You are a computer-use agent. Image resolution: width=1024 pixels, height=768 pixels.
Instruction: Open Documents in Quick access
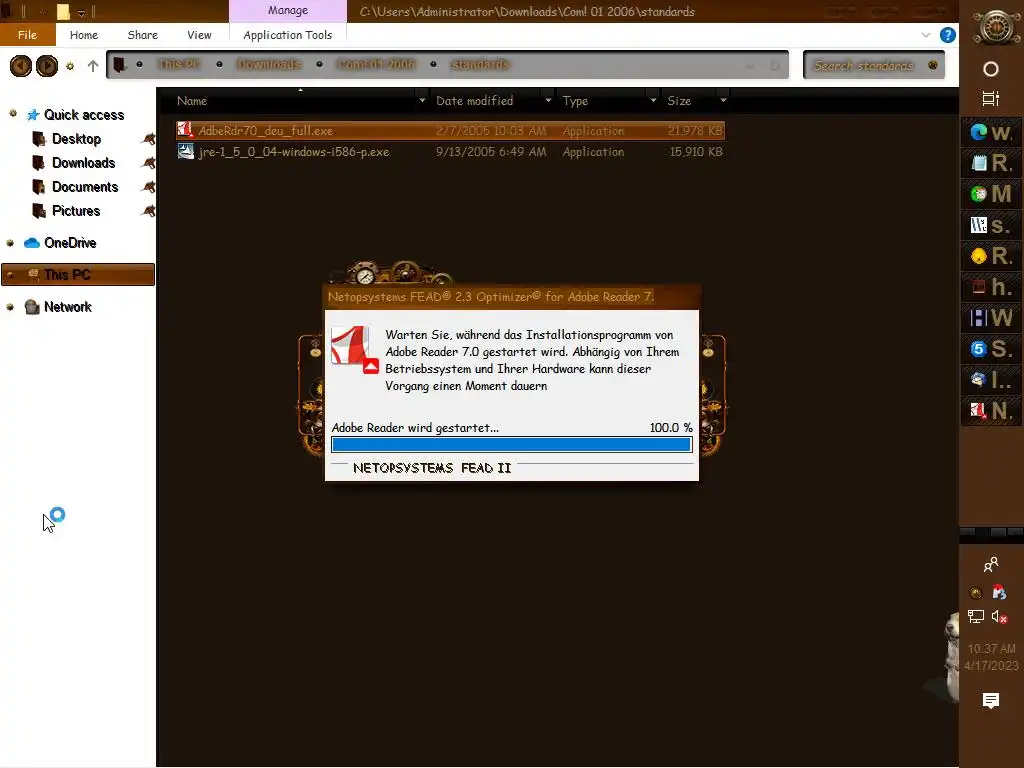[x=84, y=187]
